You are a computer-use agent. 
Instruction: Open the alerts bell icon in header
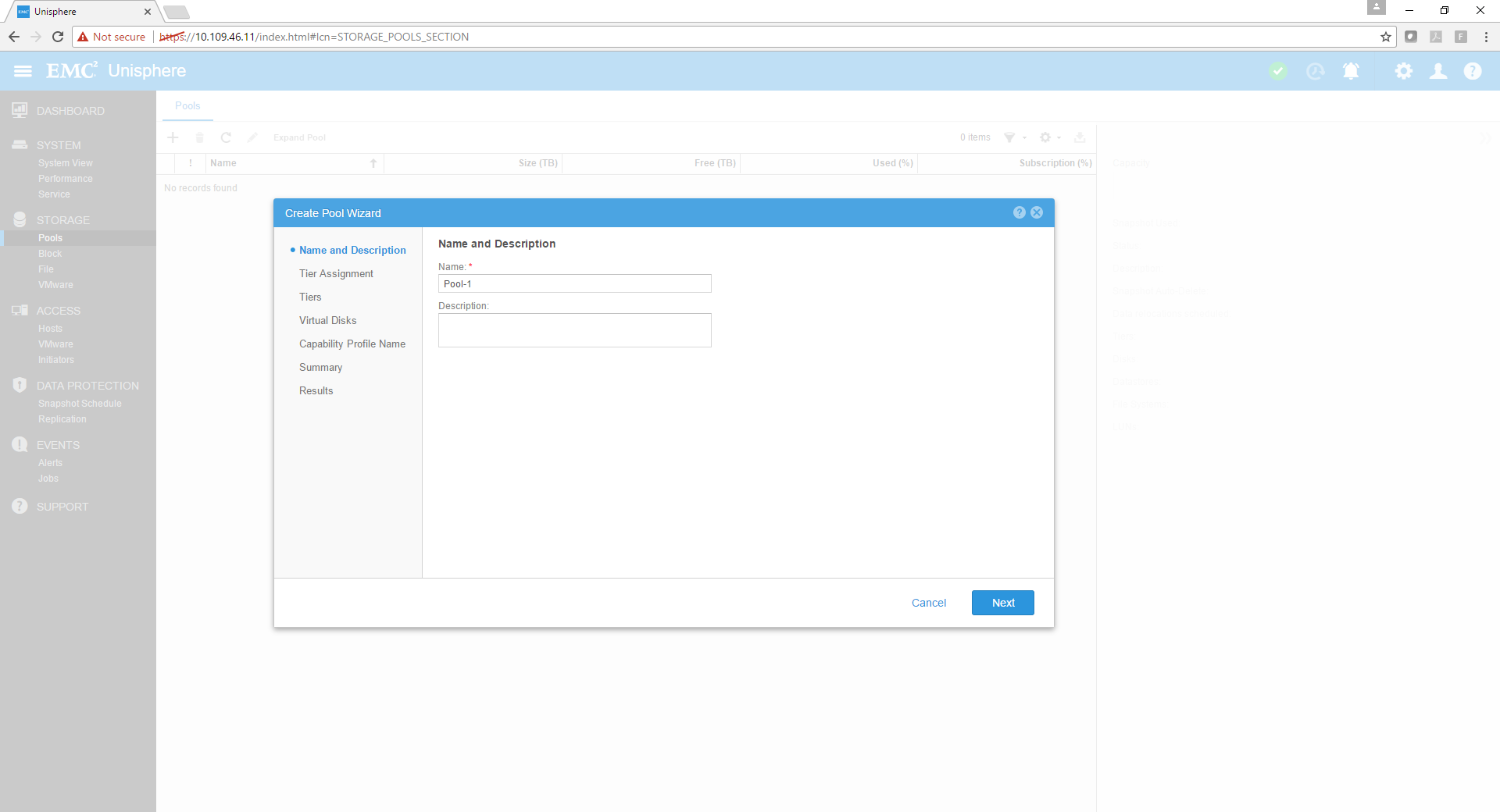1351,71
